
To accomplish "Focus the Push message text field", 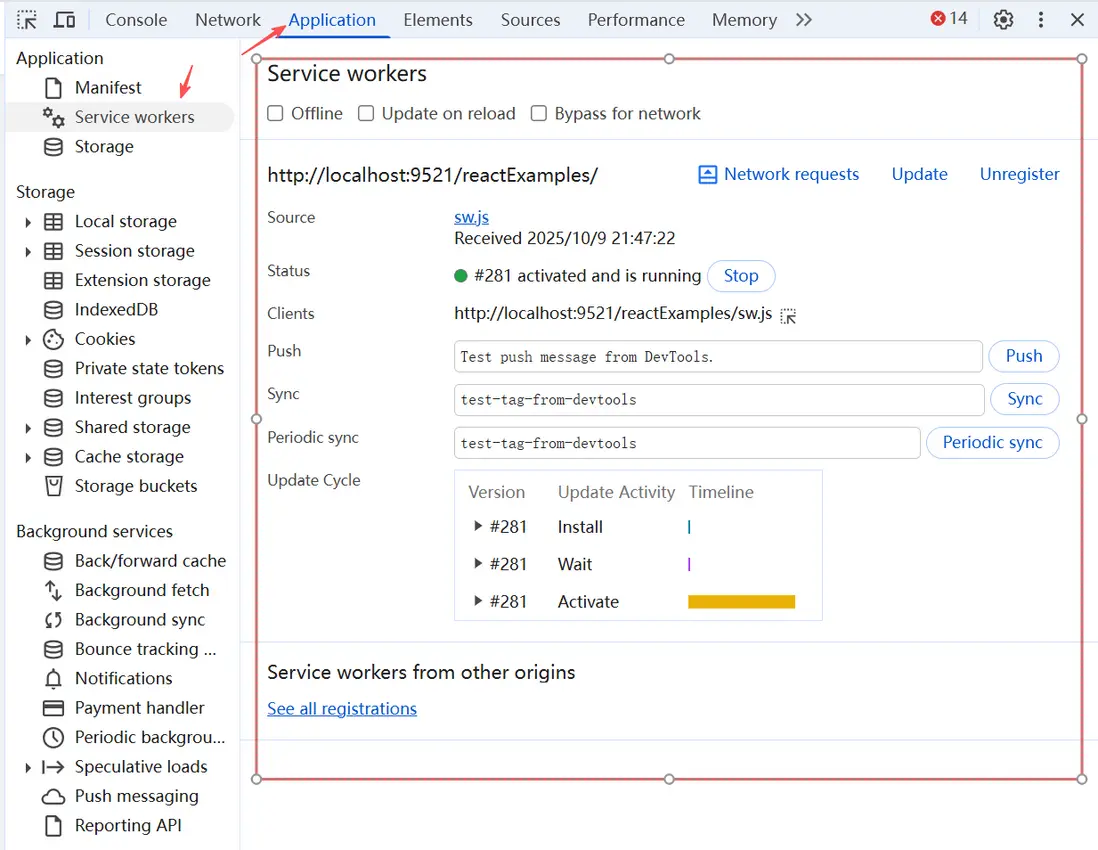I will coord(717,357).
